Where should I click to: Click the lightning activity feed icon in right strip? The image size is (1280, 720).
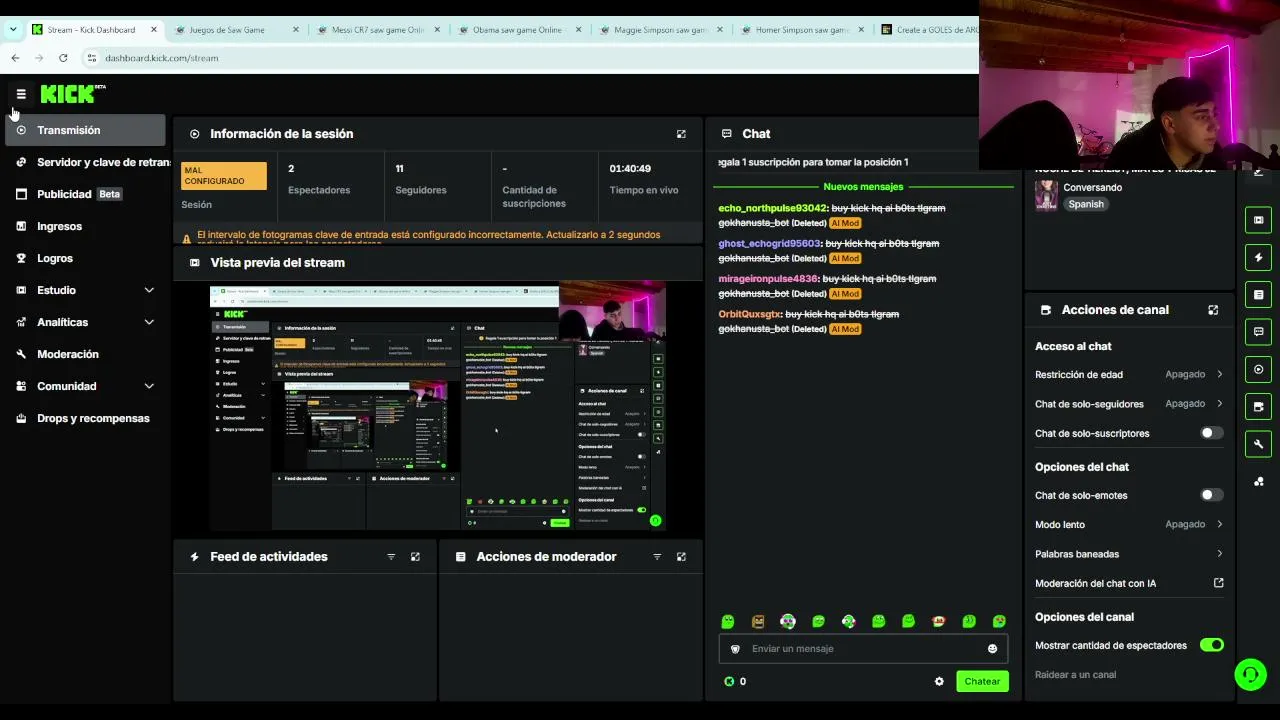[x=1259, y=257]
